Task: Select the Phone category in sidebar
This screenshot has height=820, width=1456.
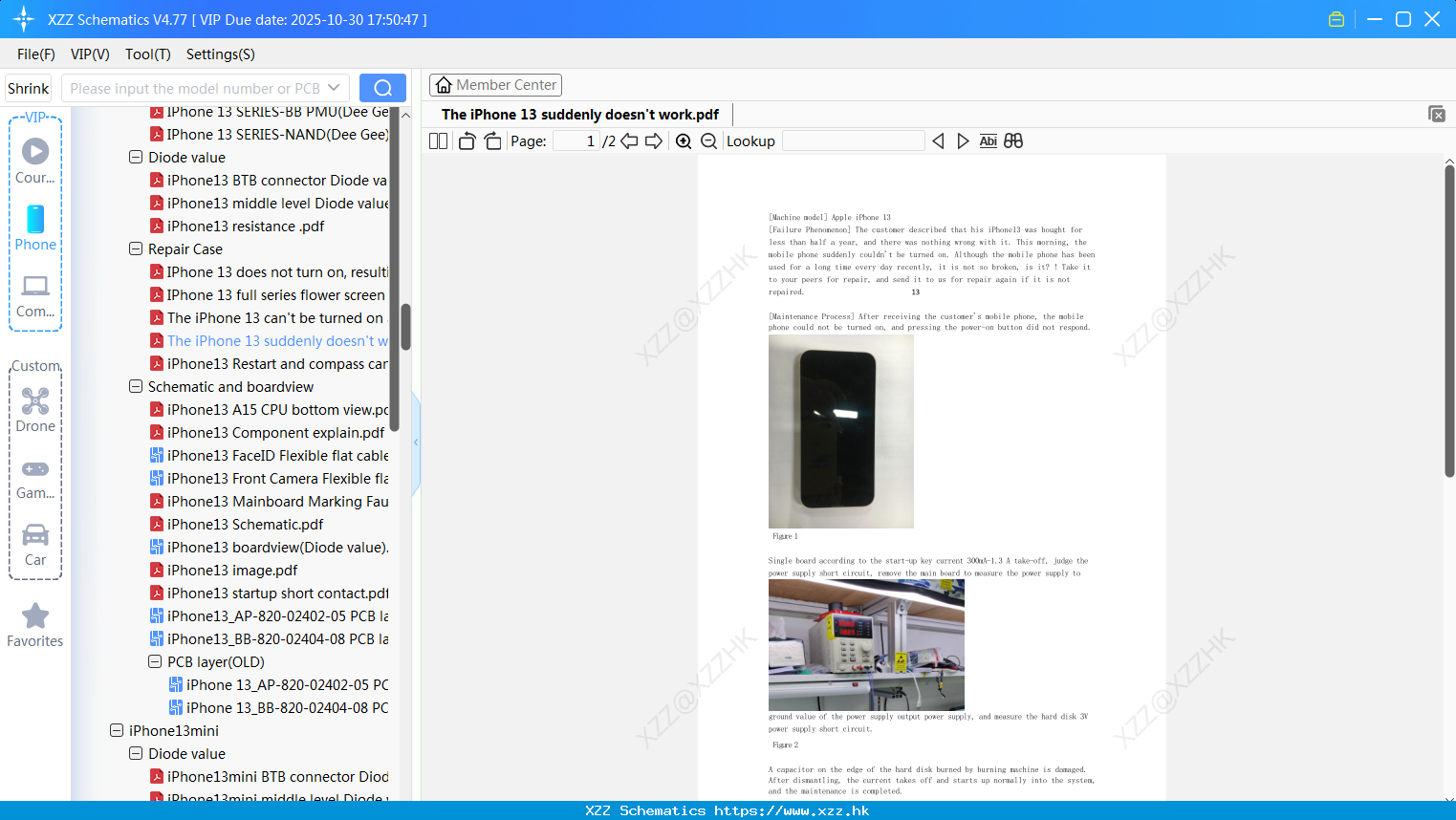Action: 35,227
